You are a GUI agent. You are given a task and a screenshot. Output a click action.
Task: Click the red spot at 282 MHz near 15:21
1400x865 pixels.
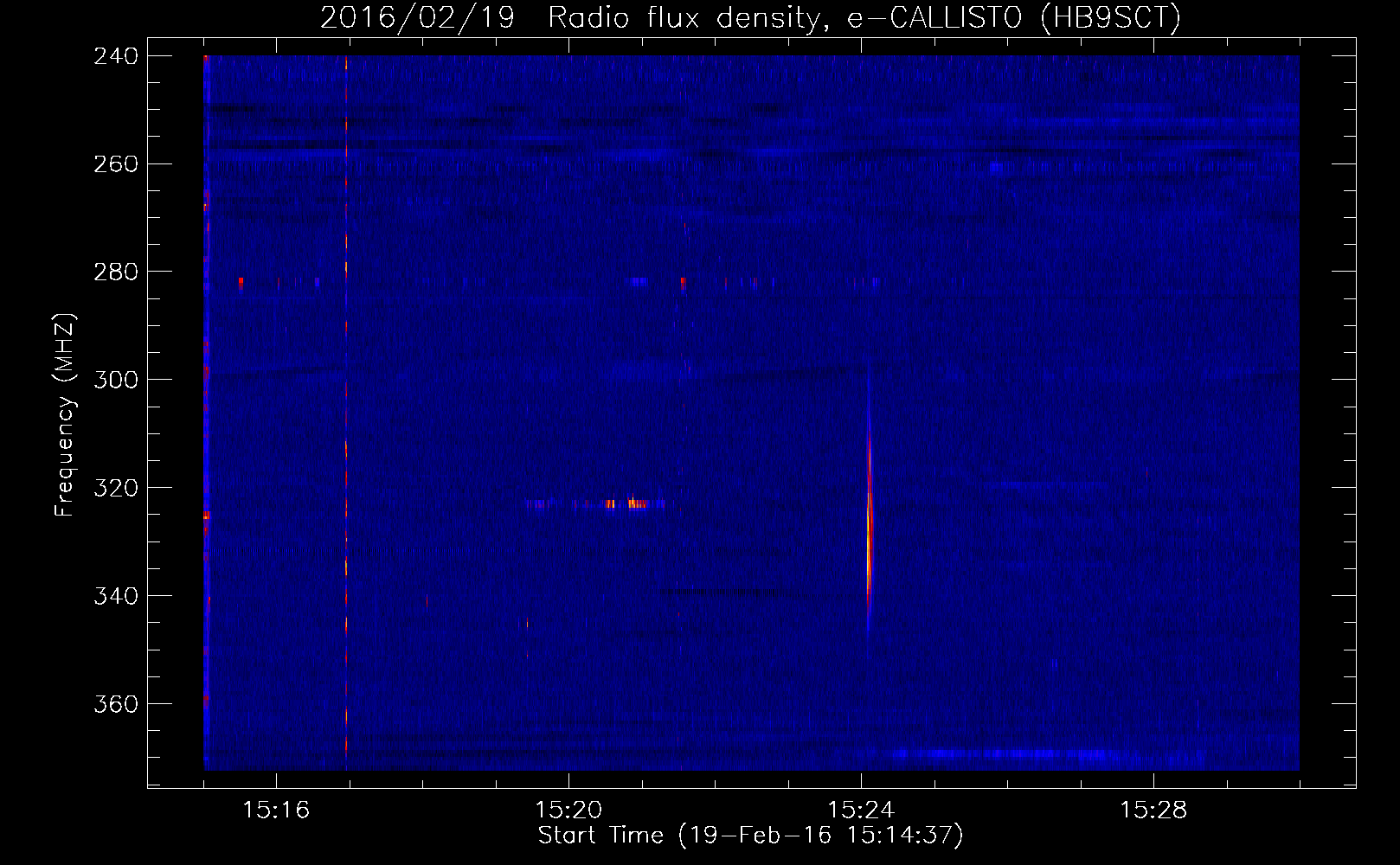pos(684,282)
